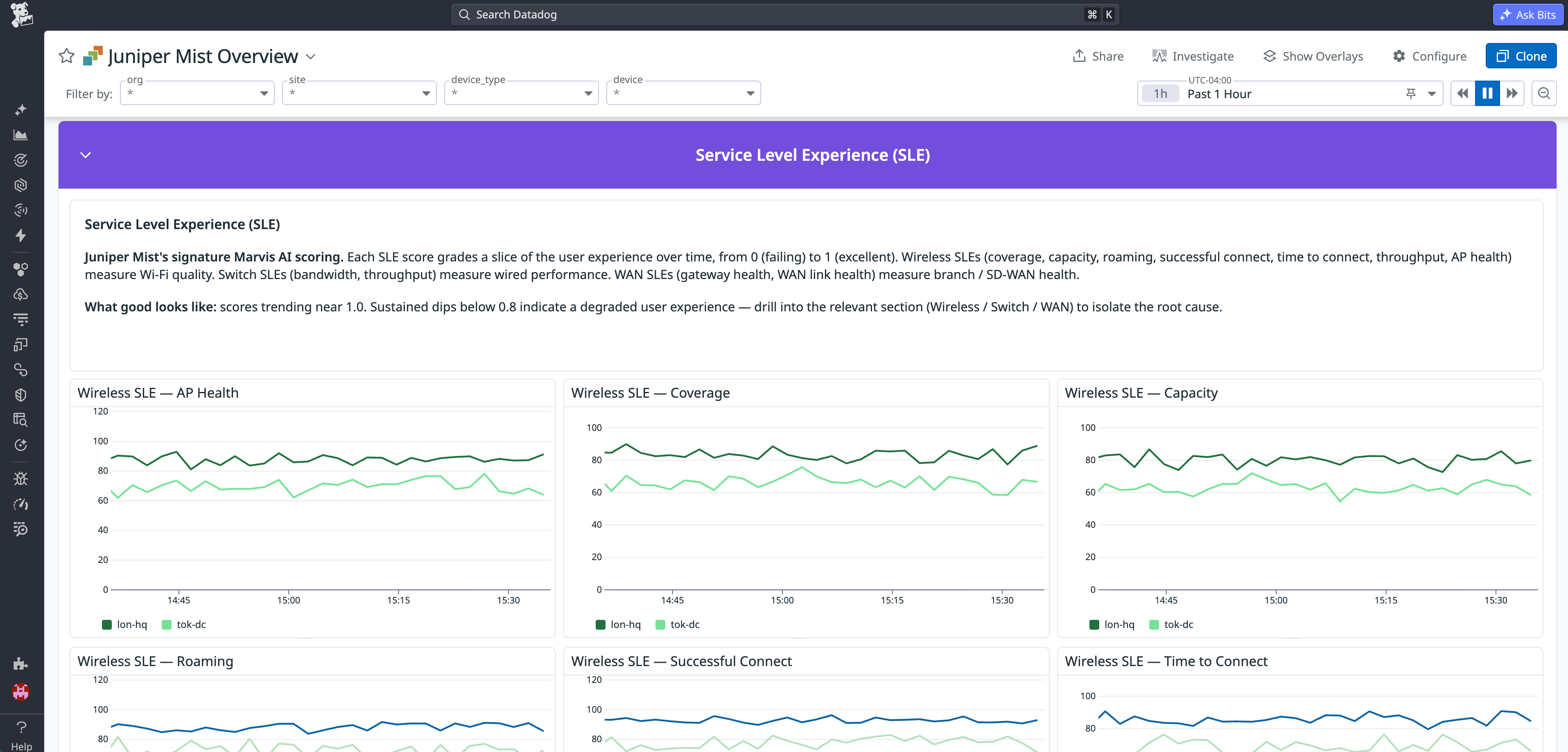
Task: Open the Past 1 Hour time dropdown arrow
Action: tap(1431, 94)
